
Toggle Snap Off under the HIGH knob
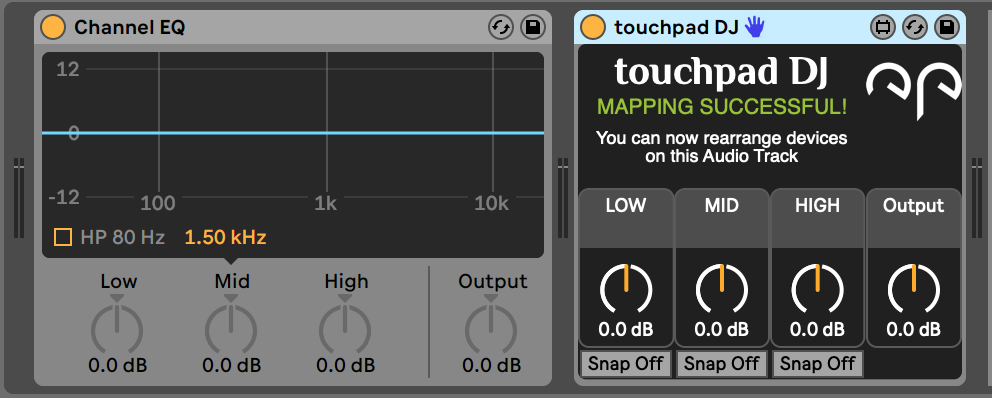click(817, 364)
